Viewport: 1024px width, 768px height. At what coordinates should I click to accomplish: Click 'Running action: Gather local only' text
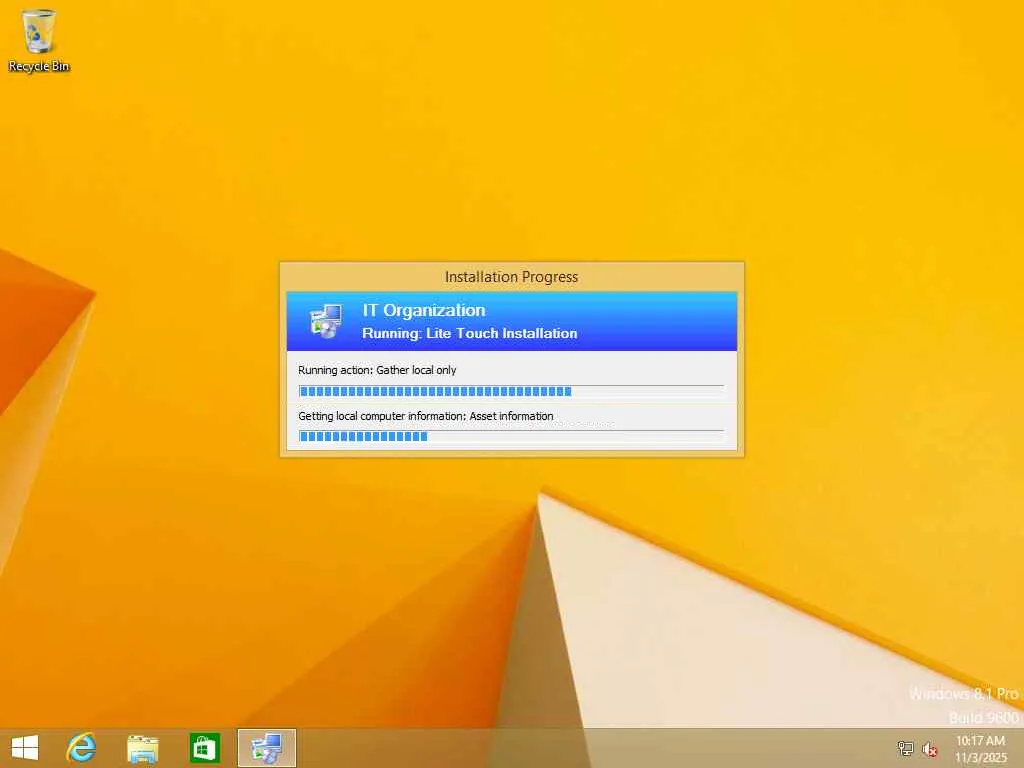pyautogui.click(x=377, y=370)
